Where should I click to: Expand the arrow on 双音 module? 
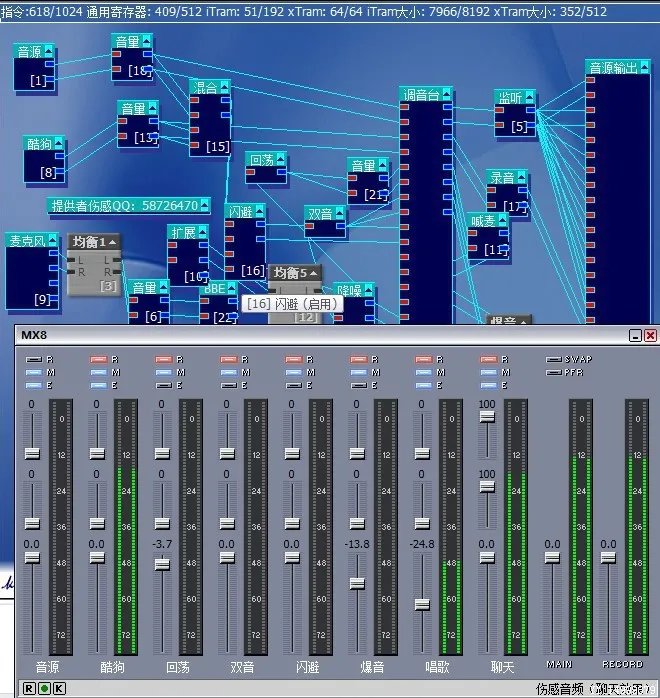coord(340,213)
